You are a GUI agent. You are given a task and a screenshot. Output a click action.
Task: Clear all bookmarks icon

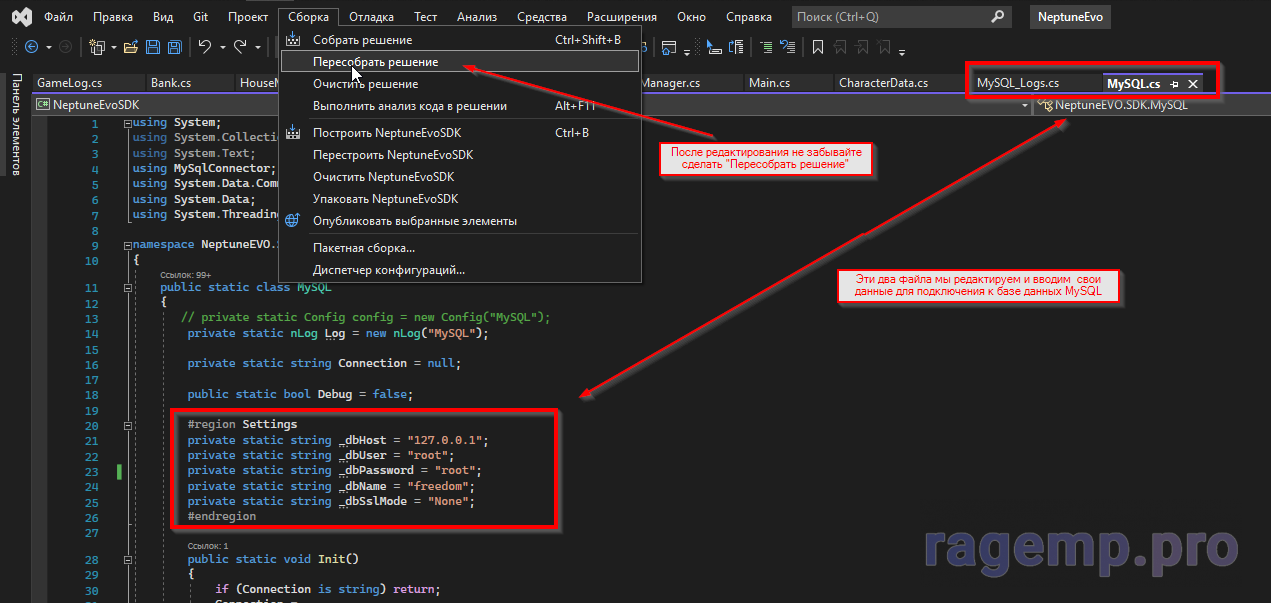(883, 47)
